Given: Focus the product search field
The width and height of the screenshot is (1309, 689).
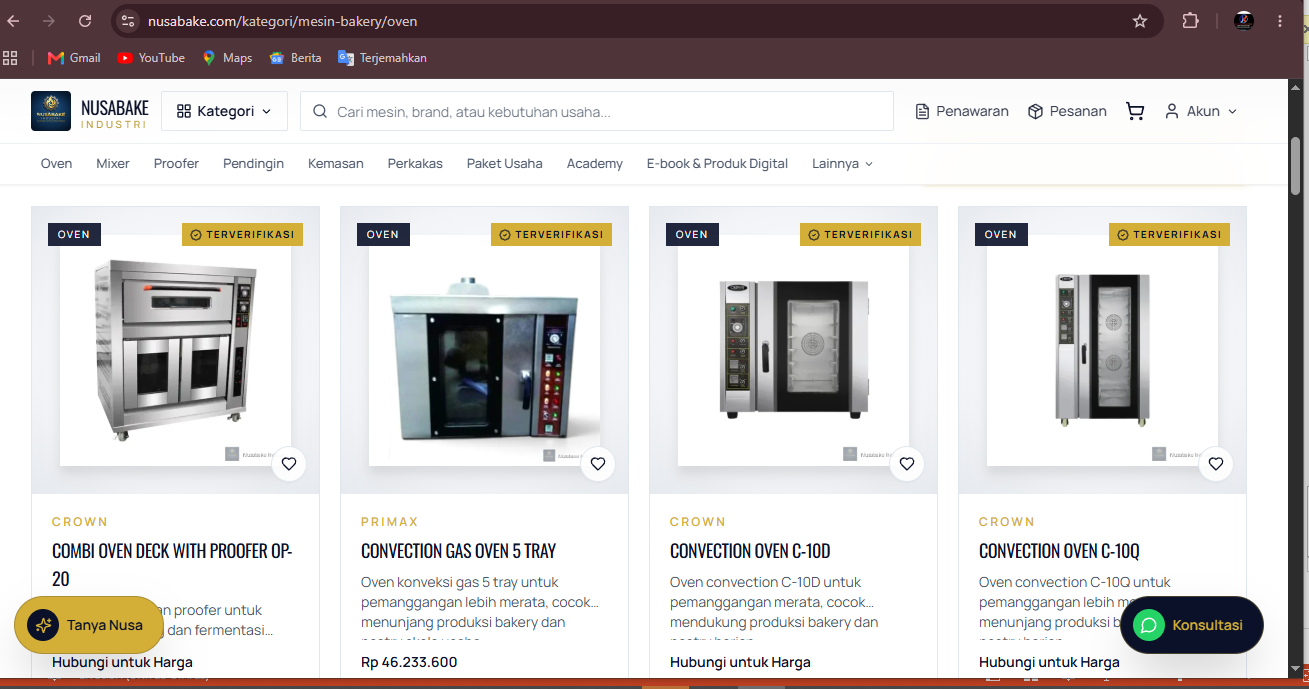Looking at the screenshot, I should click(x=597, y=111).
